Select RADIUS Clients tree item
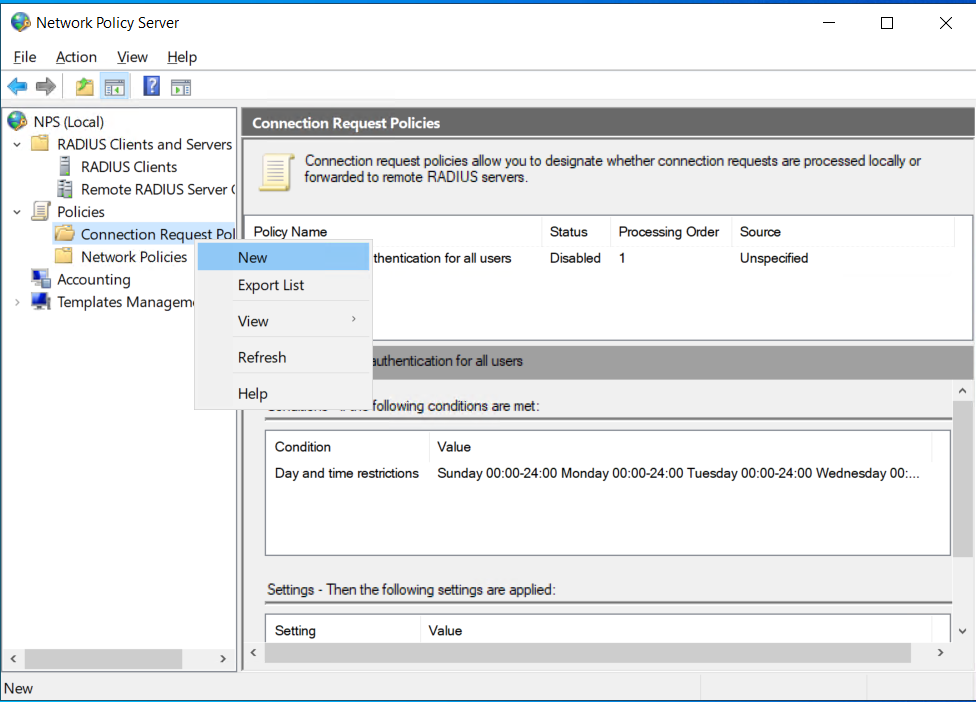 tap(129, 167)
